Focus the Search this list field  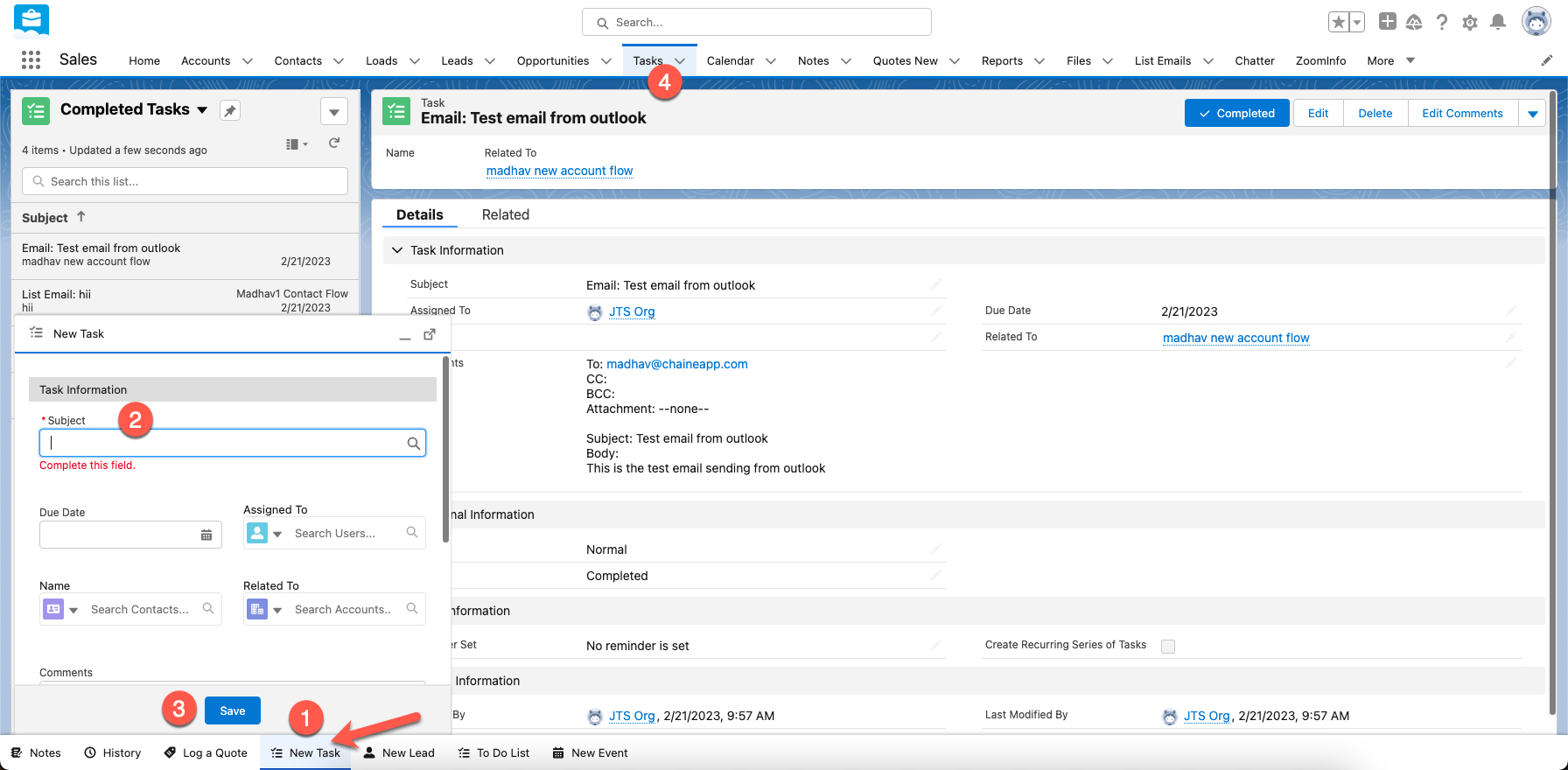coord(185,181)
